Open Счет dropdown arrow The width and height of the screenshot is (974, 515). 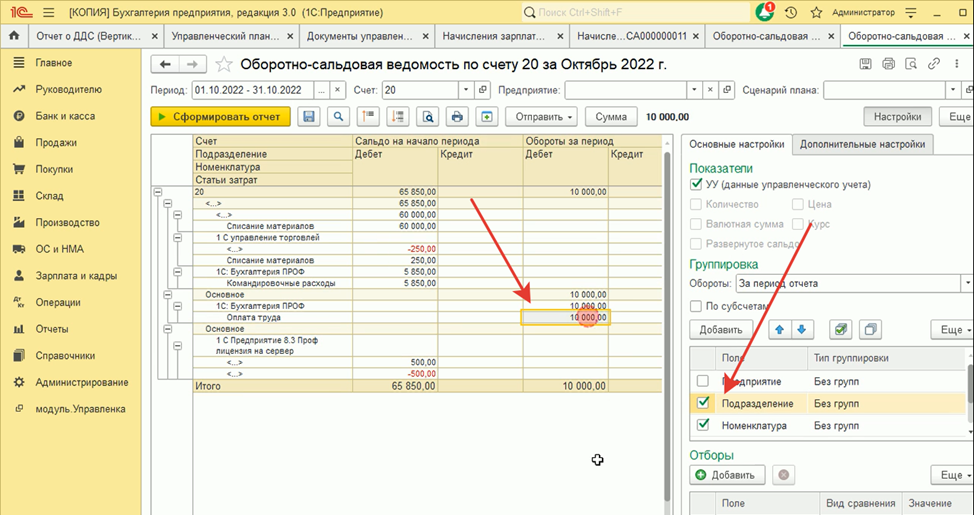[x=467, y=90]
